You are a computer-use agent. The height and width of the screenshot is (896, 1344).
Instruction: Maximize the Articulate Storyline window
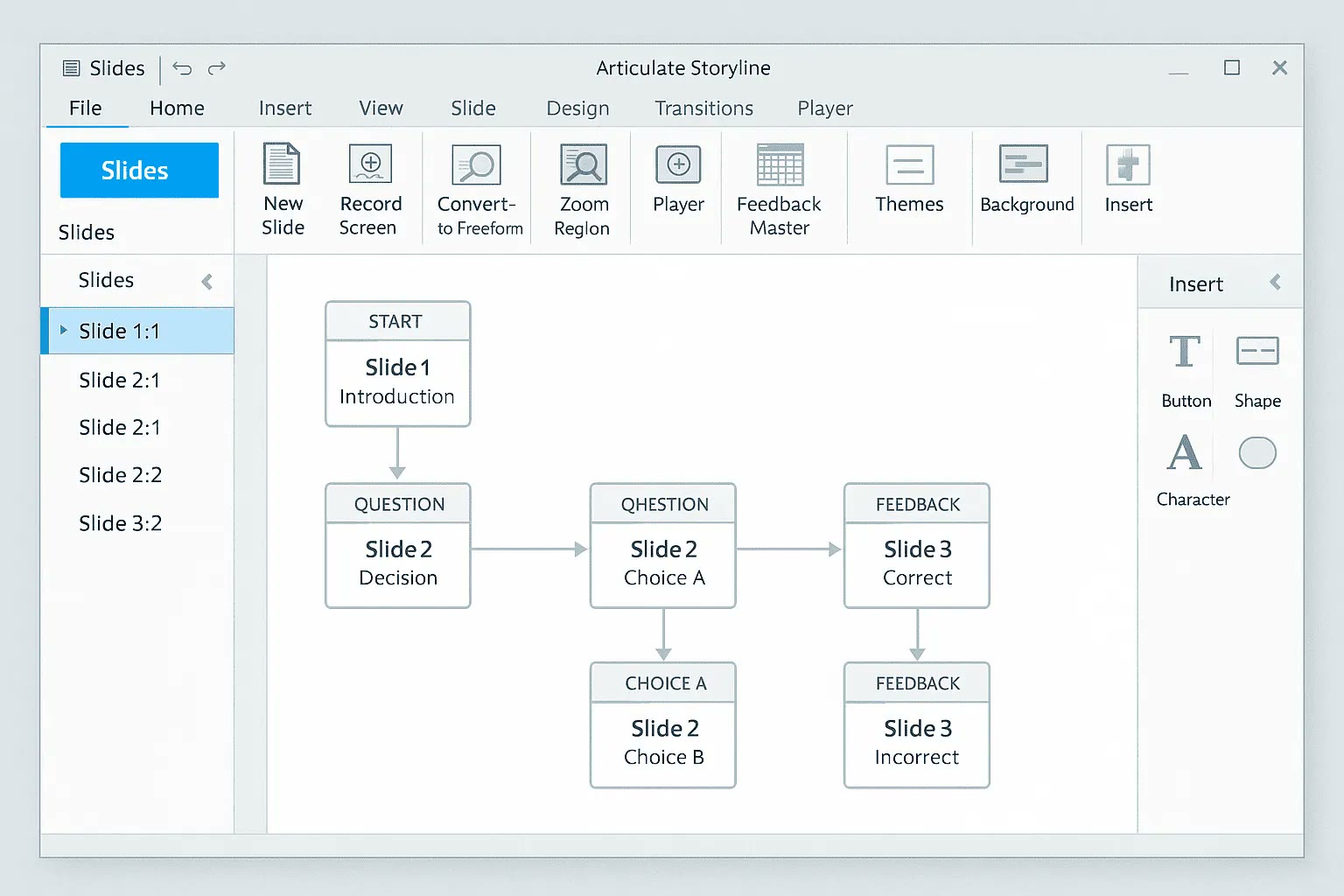pyautogui.click(x=1232, y=67)
